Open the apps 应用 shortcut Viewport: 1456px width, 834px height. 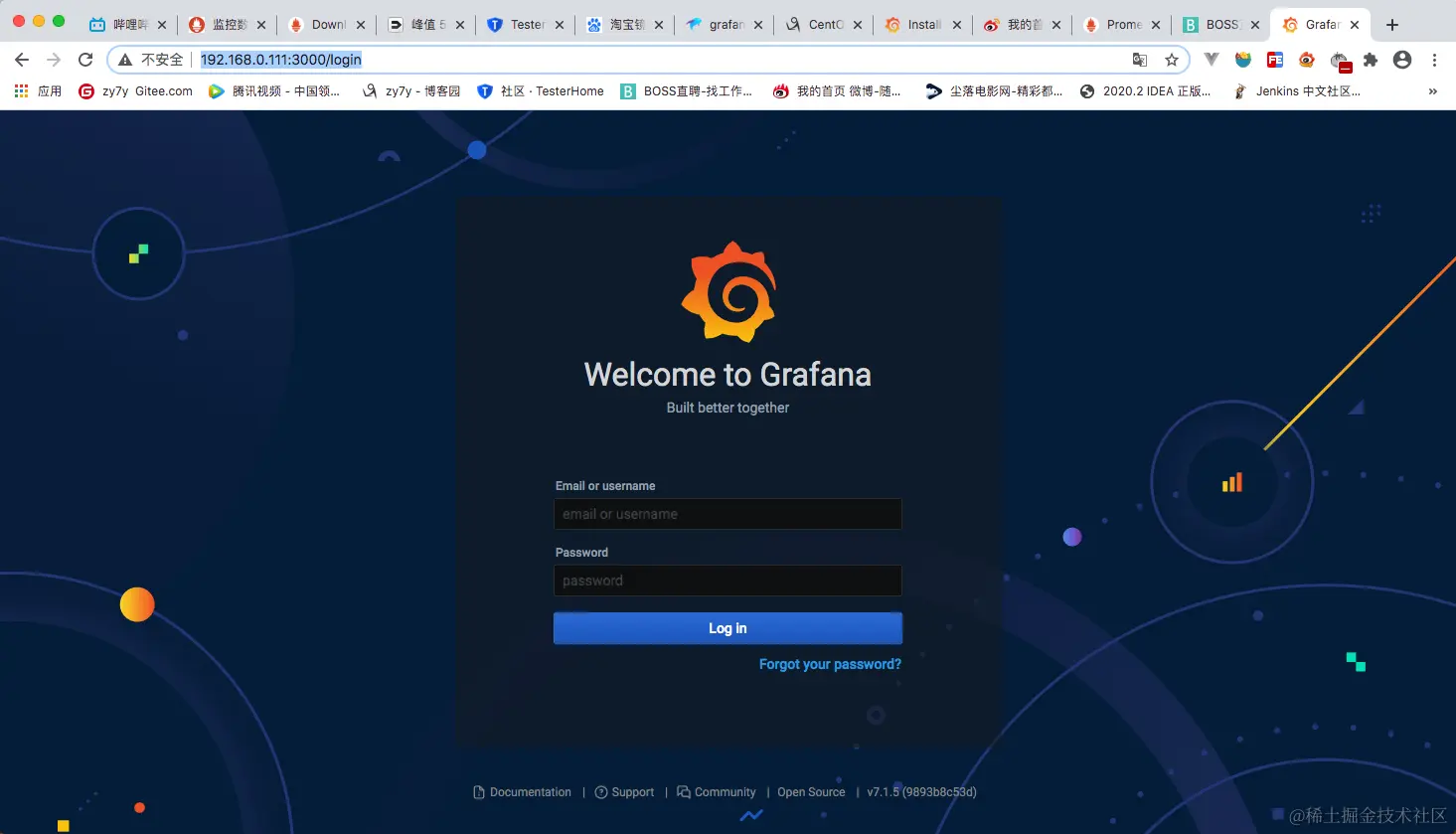(38, 90)
